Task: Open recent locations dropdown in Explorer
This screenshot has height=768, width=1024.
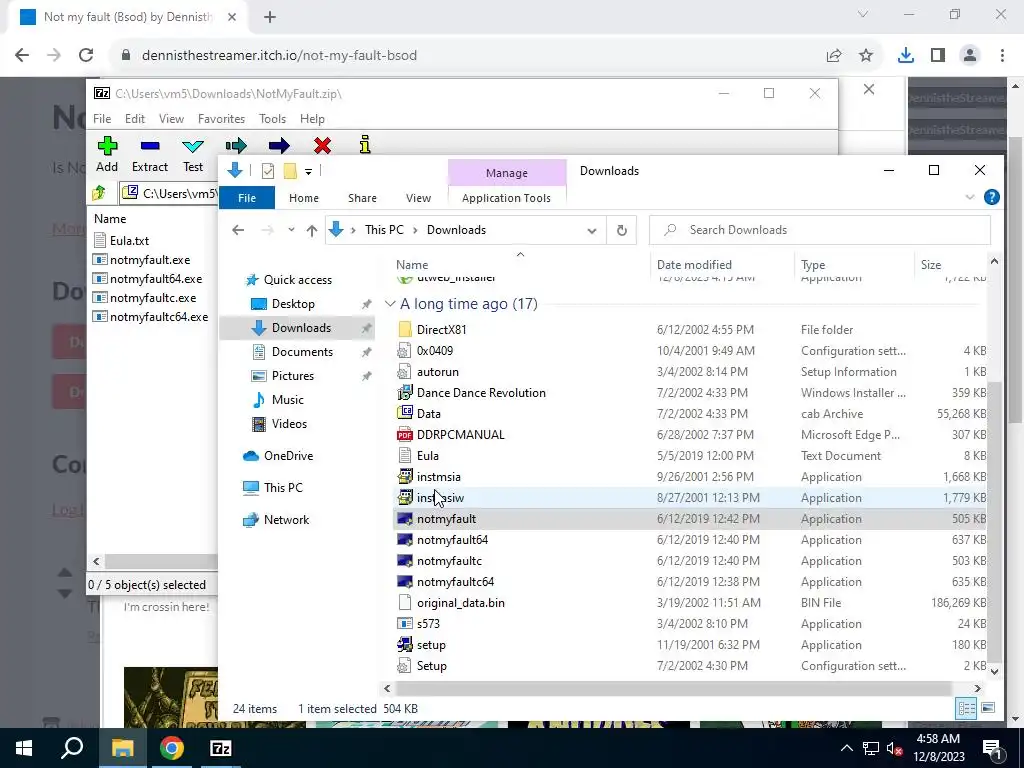Action: (x=291, y=230)
